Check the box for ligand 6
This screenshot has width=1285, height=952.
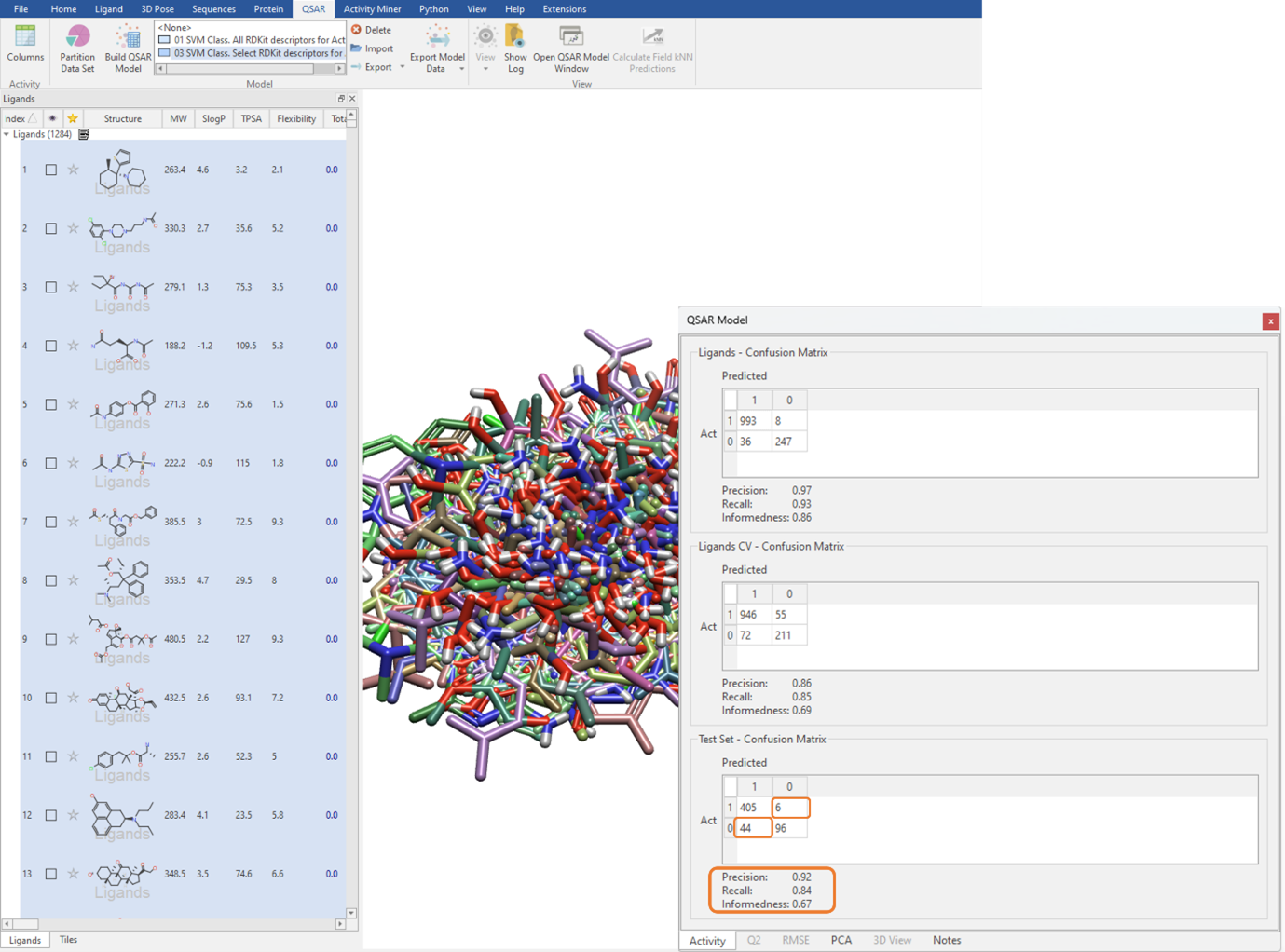click(x=51, y=463)
